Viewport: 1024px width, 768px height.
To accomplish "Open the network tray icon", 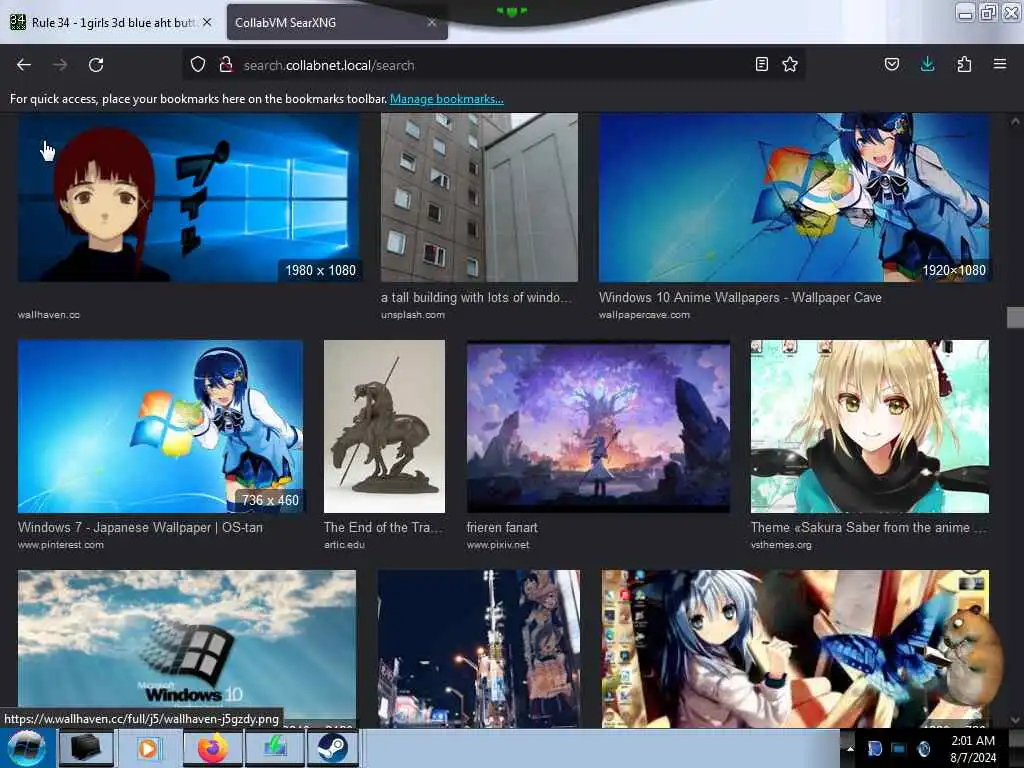I will (x=899, y=748).
